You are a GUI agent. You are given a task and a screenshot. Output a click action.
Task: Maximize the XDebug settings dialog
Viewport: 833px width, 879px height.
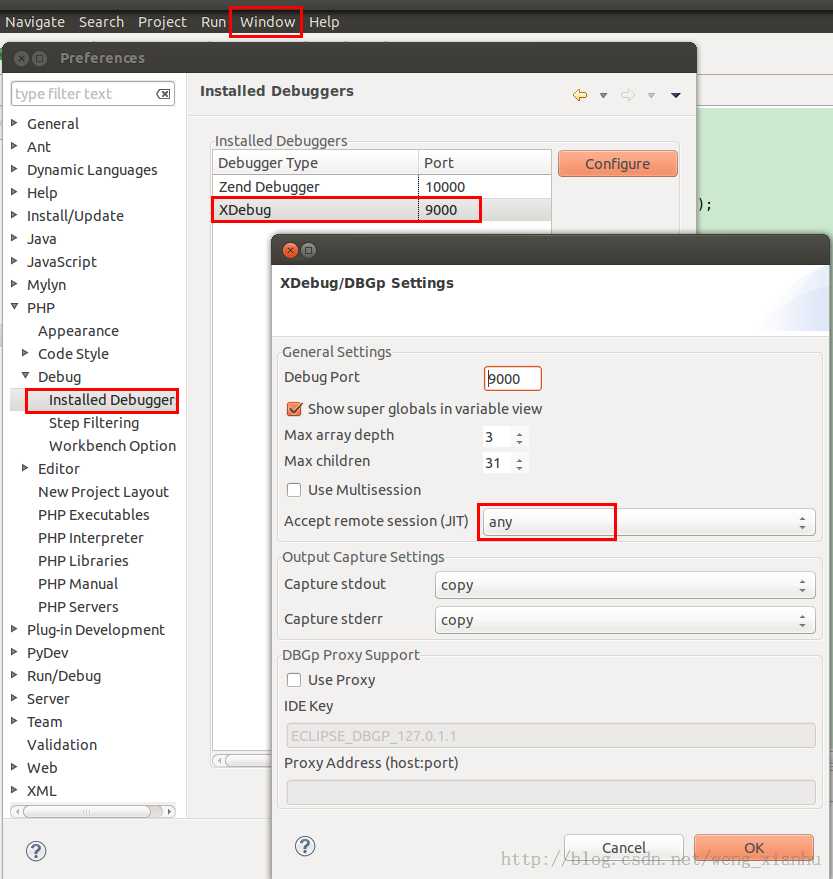pyautogui.click(x=308, y=250)
